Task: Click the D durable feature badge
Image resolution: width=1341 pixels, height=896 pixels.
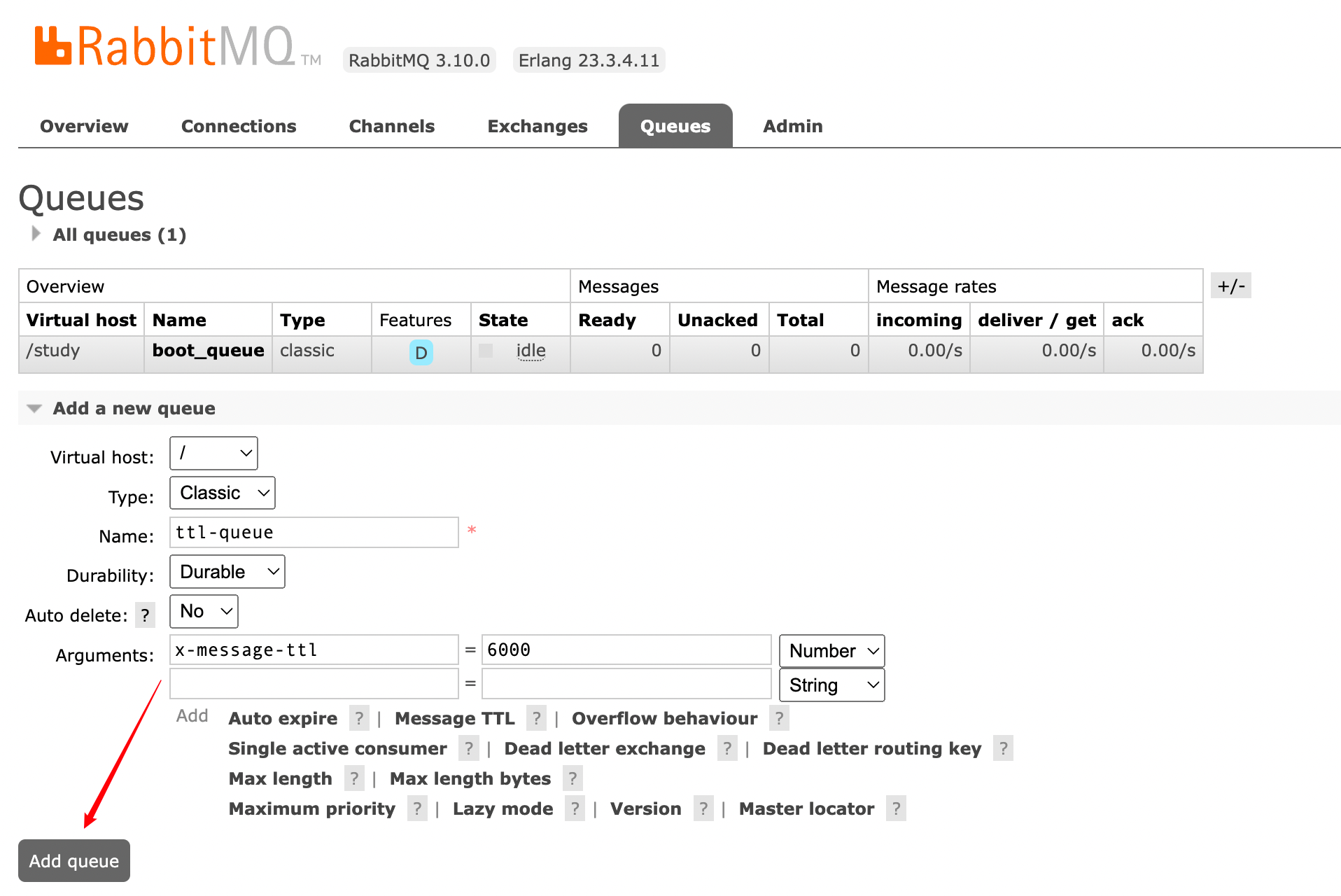Action: click(421, 352)
